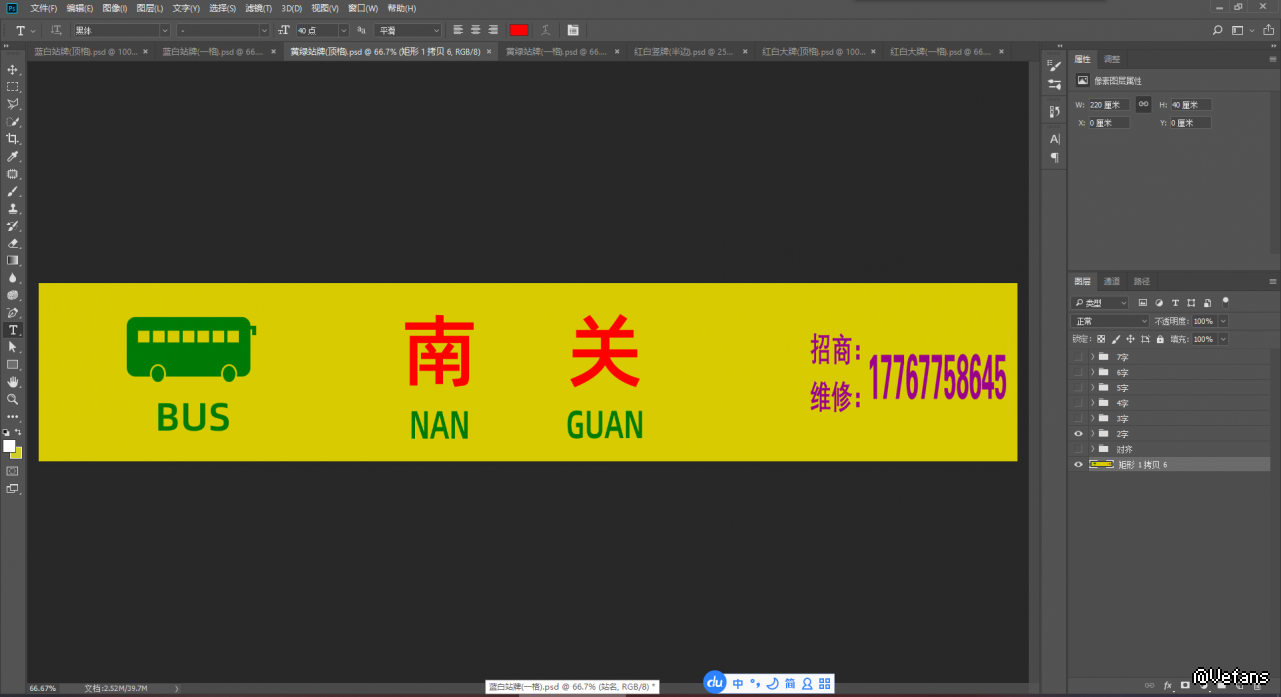Select the Clone Stamp tool
Viewport: 1281px width, 697px height.
pyautogui.click(x=13, y=209)
